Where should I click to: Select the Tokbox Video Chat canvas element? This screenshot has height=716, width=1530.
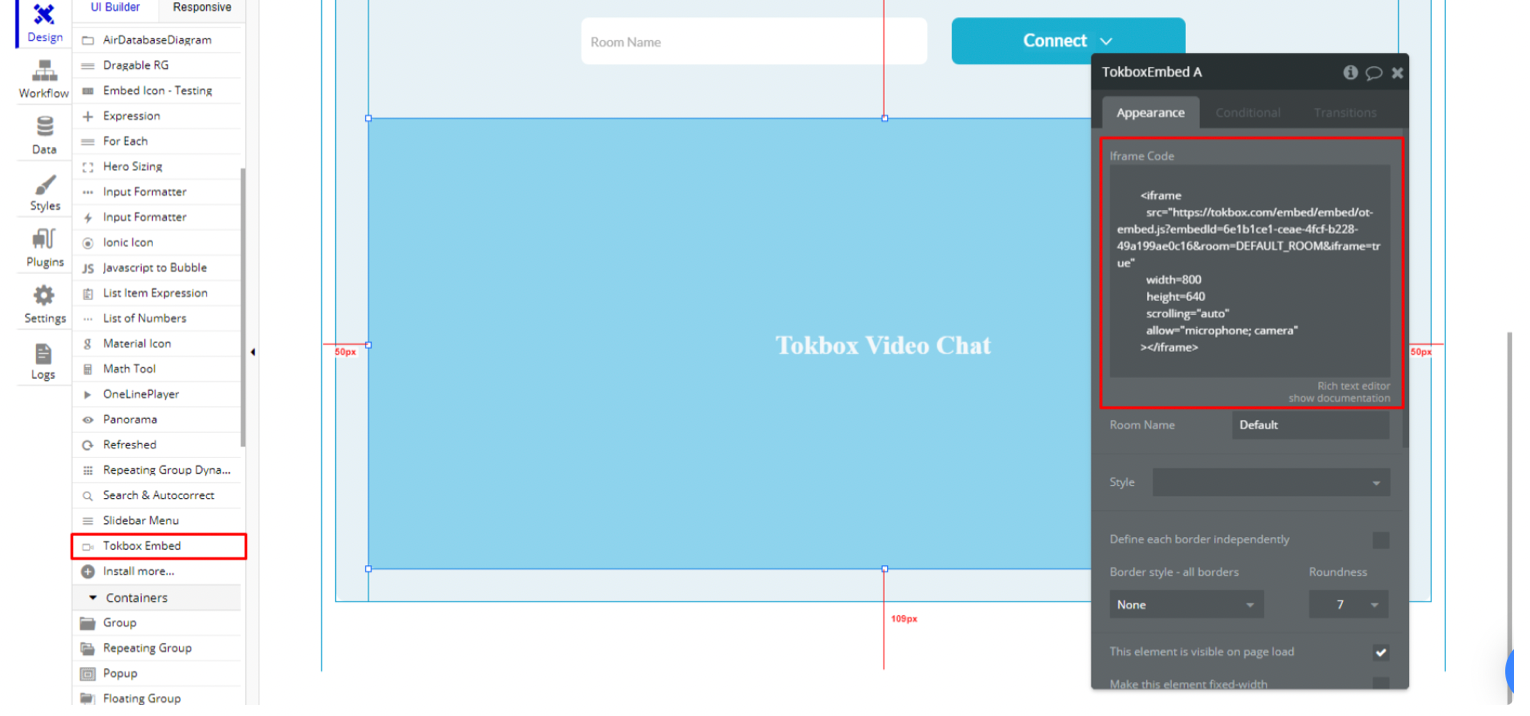pyautogui.click(x=884, y=346)
